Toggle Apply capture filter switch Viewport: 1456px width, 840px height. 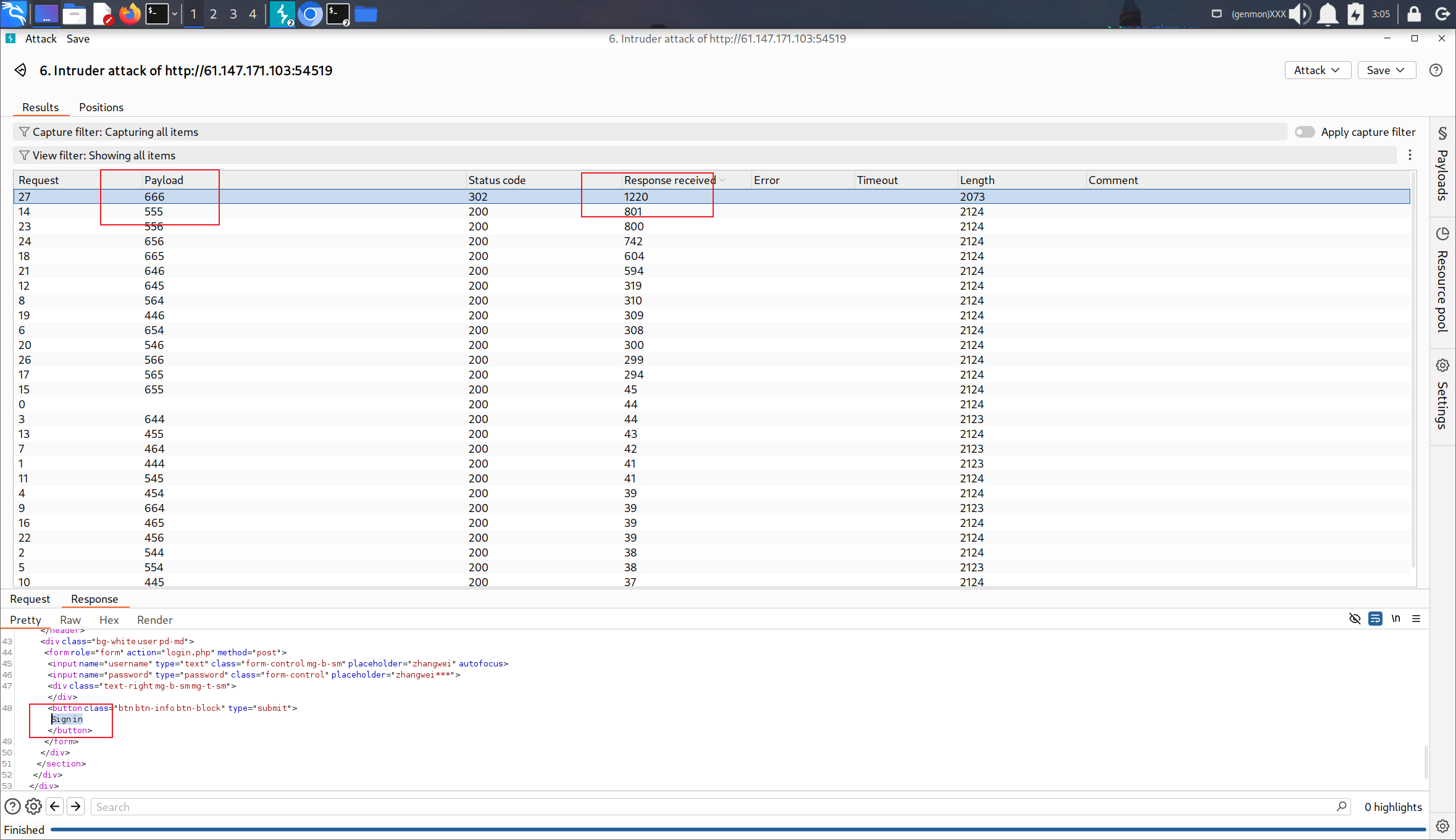pyautogui.click(x=1304, y=132)
